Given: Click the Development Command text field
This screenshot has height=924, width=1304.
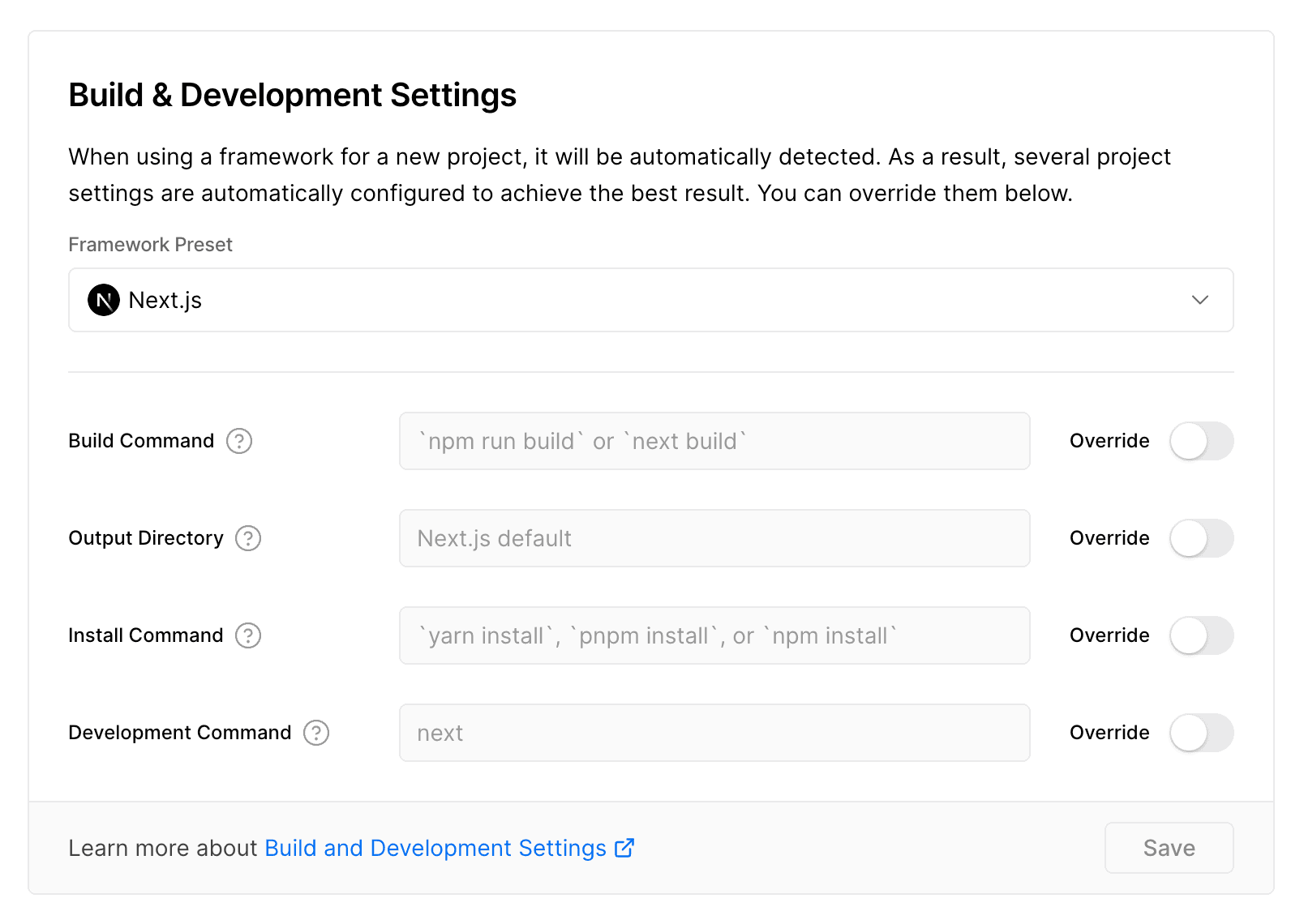Looking at the screenshot, I should coord(714,733).
